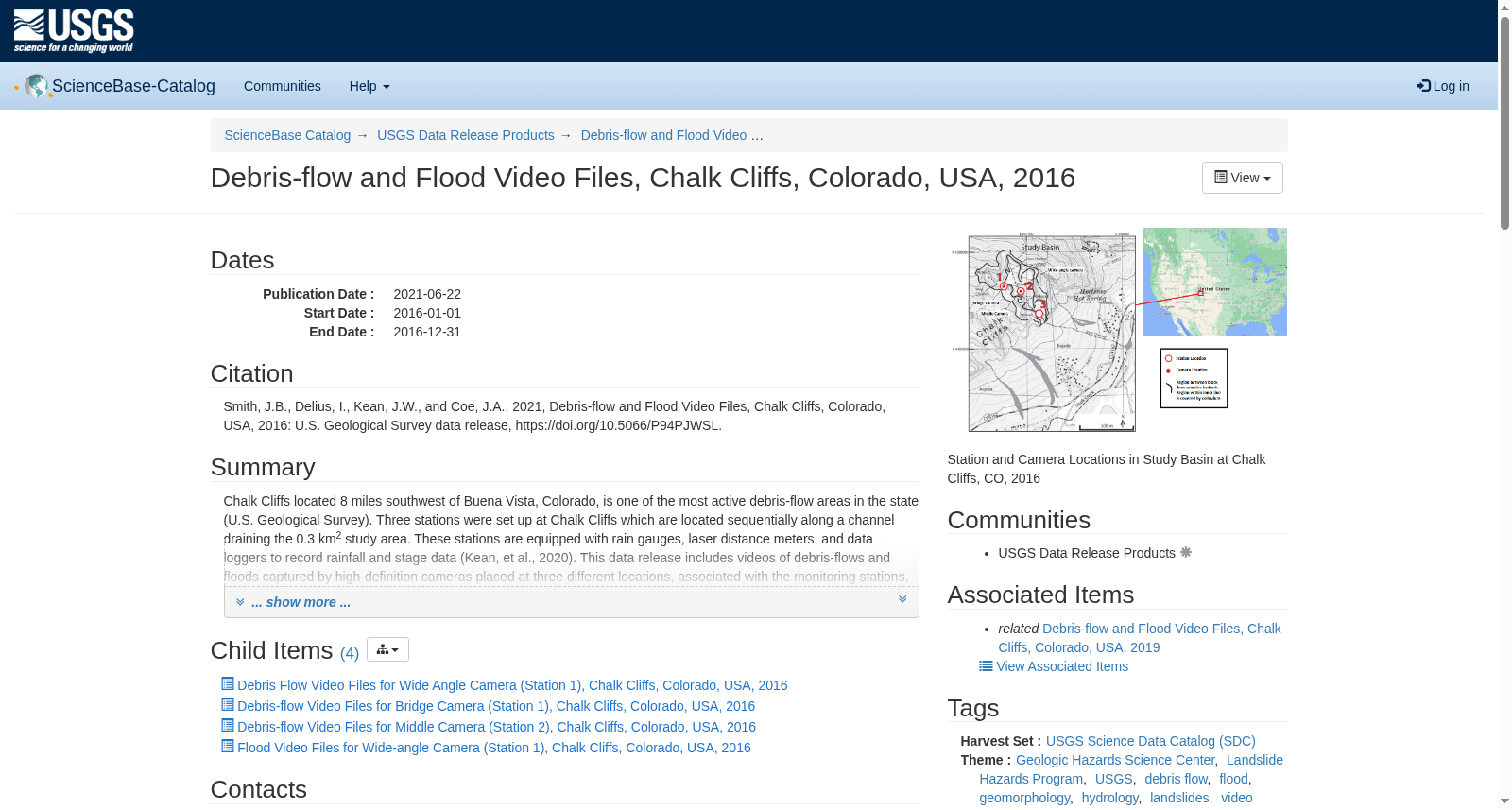Click the video tag
The height and width of the screenshot is (810, 1512).
tap(1237, 798)
